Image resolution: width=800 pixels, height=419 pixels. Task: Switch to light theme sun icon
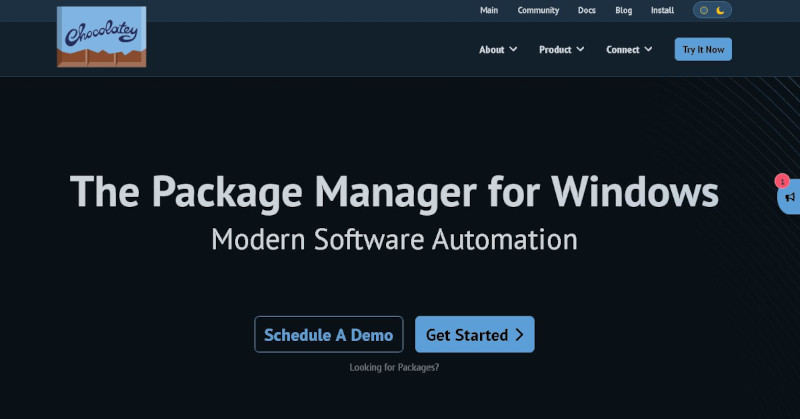point(704,10)
